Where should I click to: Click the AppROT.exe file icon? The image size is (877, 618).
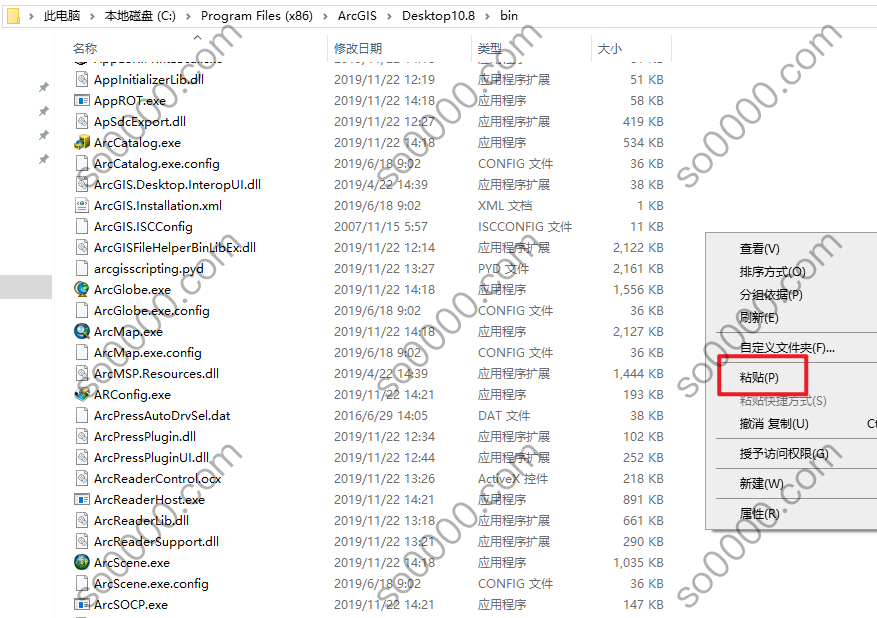(82, 101)
